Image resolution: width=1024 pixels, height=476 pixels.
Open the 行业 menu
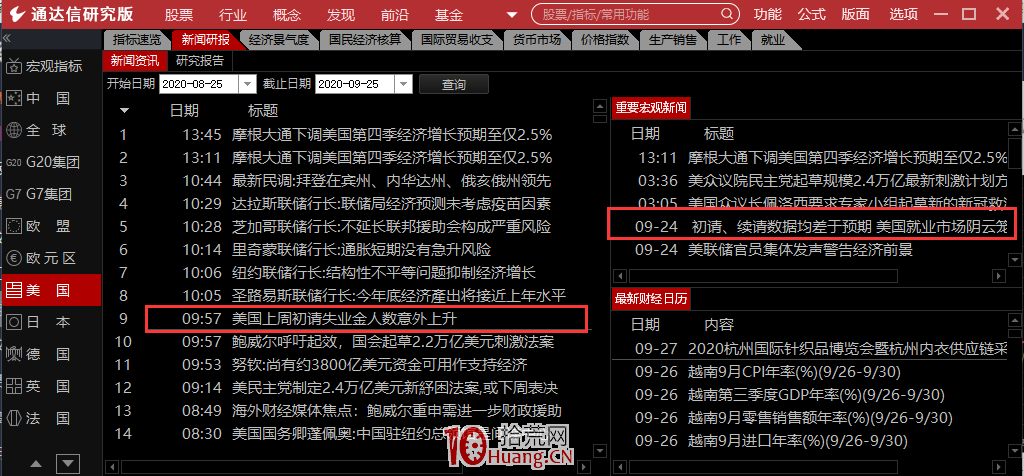pyautogui.click(x=232, y=14)
